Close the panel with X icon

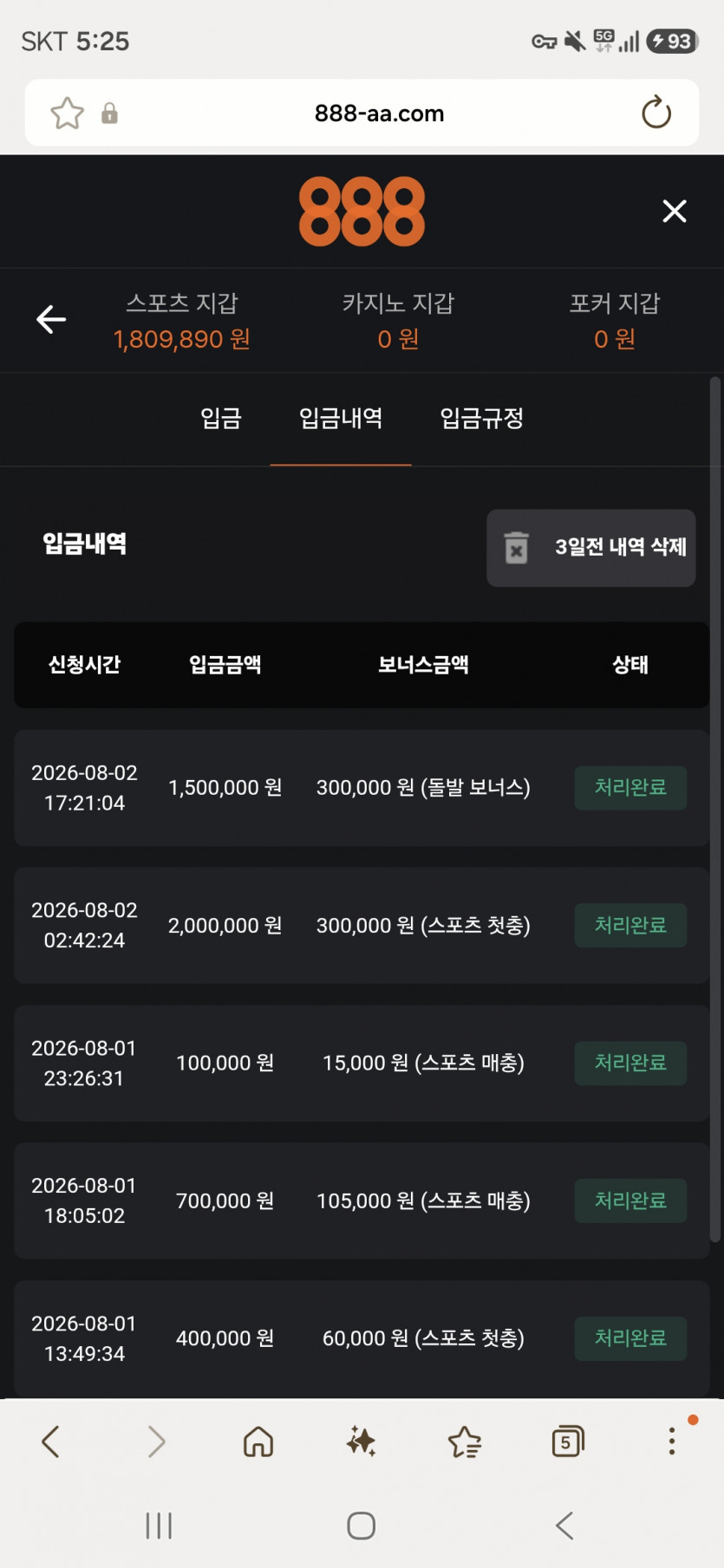click(675, 211)
